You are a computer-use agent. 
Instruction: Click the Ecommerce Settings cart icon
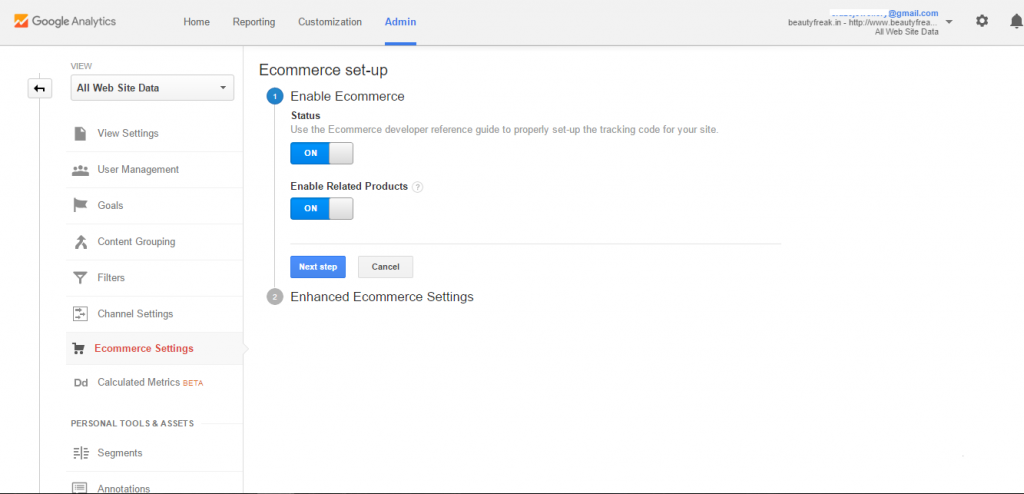click(78, 349)
